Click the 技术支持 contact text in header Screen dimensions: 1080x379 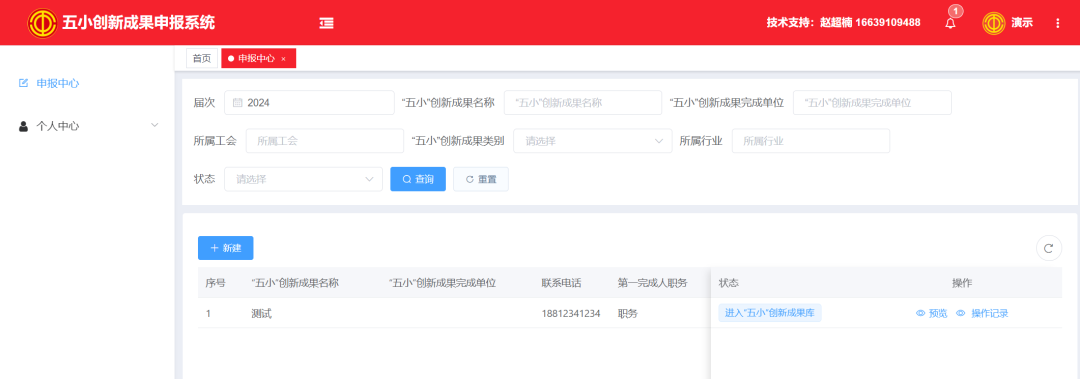click(x=844, y=23)
